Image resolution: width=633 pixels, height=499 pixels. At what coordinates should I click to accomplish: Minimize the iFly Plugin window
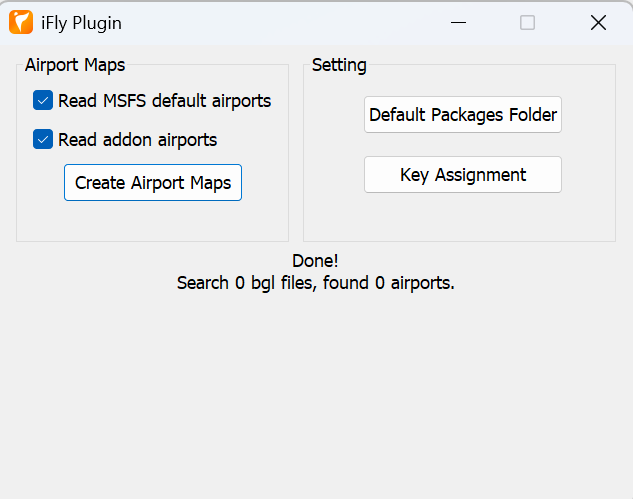tap(458, 23)
